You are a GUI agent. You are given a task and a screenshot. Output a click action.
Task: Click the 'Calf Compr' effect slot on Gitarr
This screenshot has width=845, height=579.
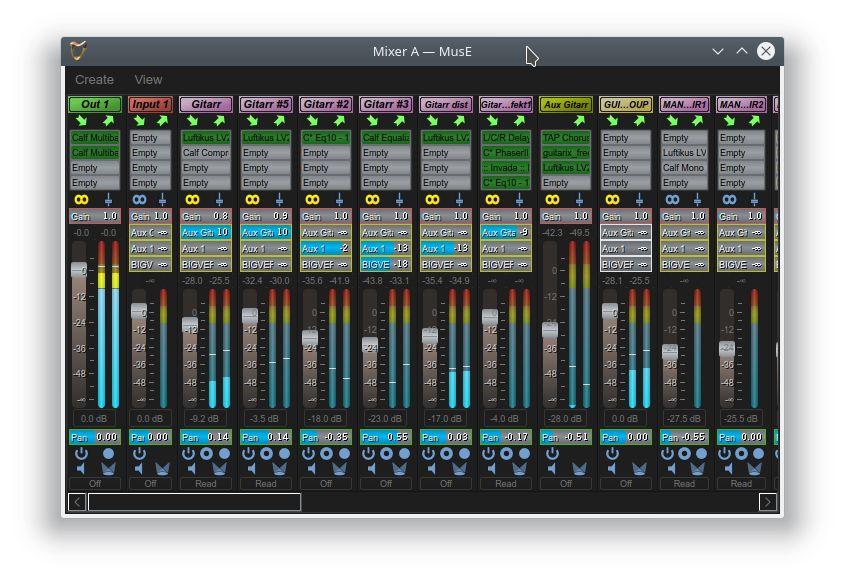coord(206,153)
